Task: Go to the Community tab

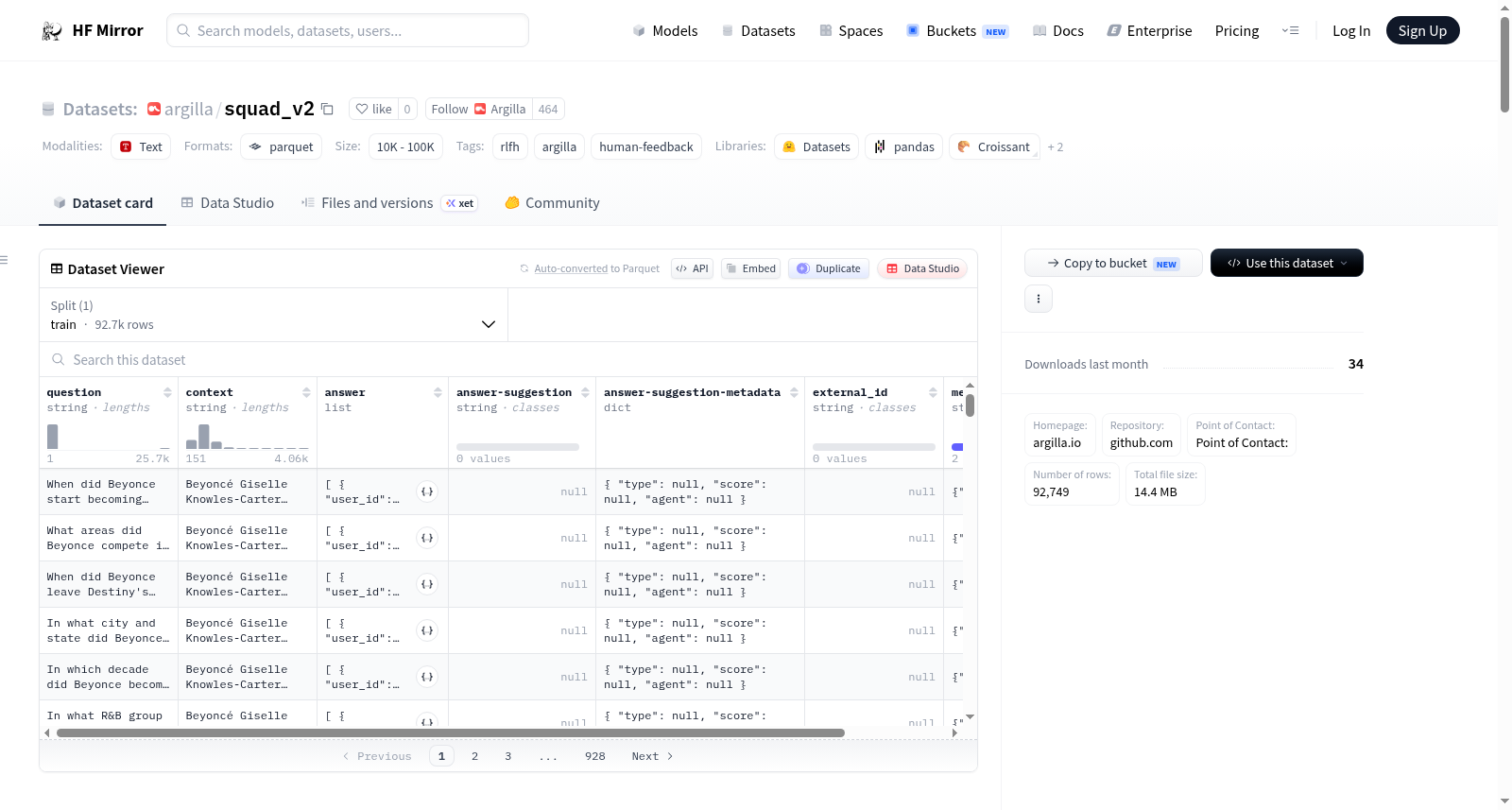Action: (552, 203)
